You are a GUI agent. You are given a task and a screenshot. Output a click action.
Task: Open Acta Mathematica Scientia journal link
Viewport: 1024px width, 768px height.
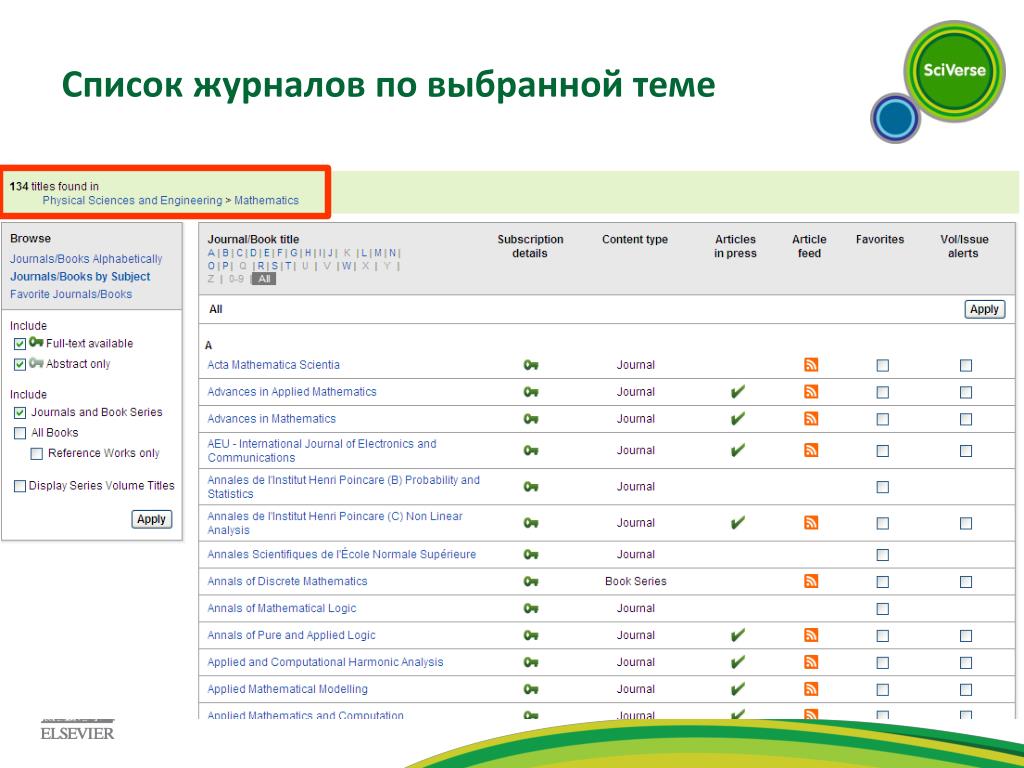(x=274, y=365)
